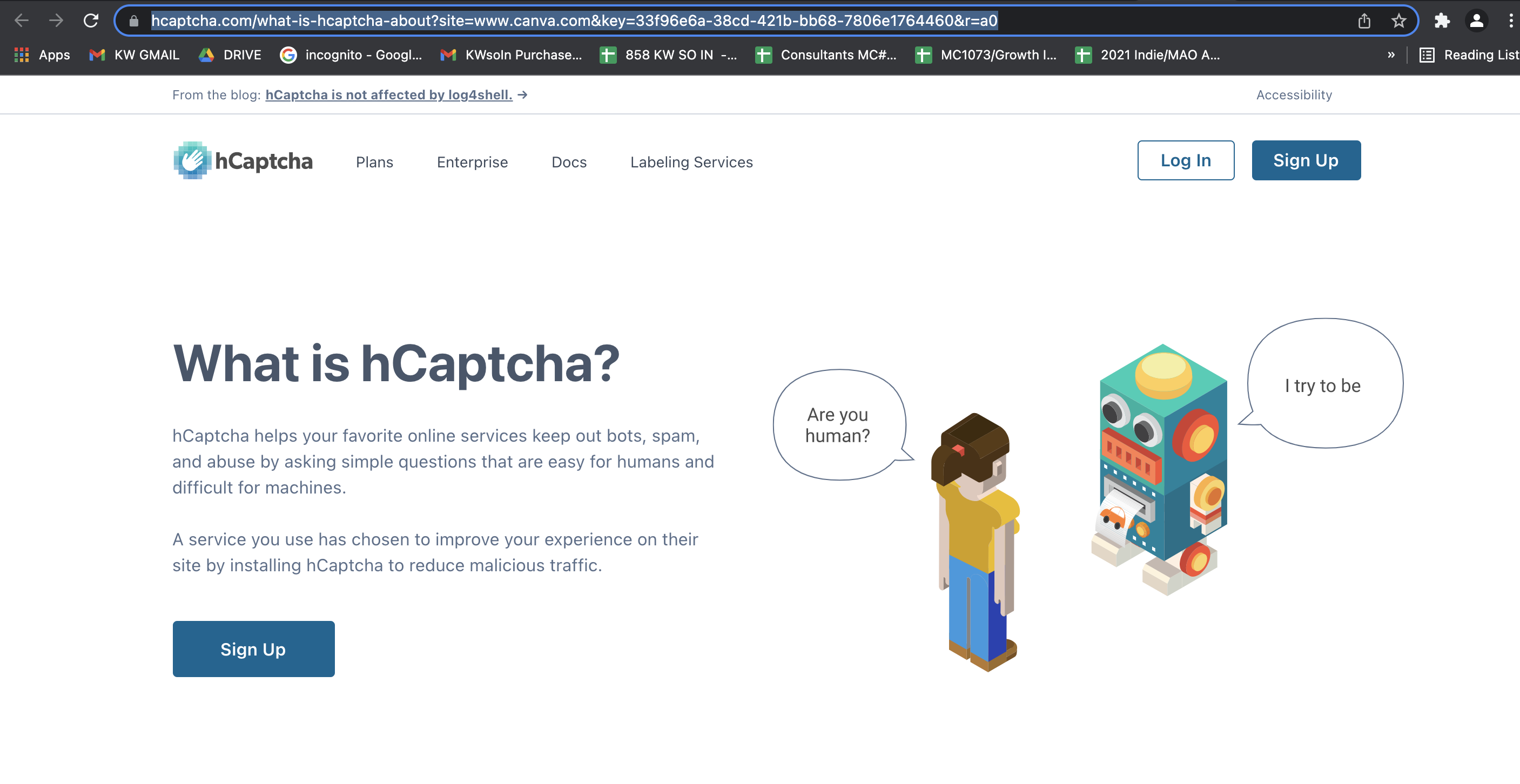Click the bookmark star icon
The image size is (1520, 784).
point(1398,21)
